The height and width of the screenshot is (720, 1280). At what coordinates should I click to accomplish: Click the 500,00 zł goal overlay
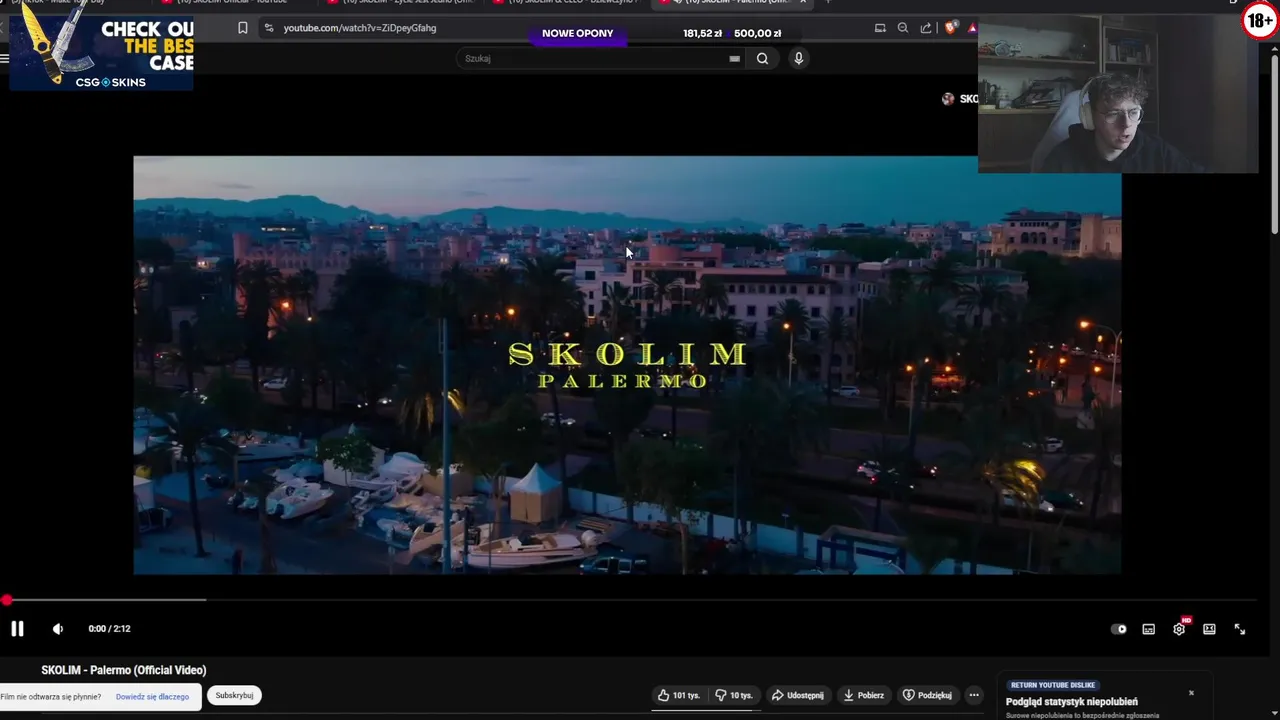pyautogui.click(x=758, y=33)
